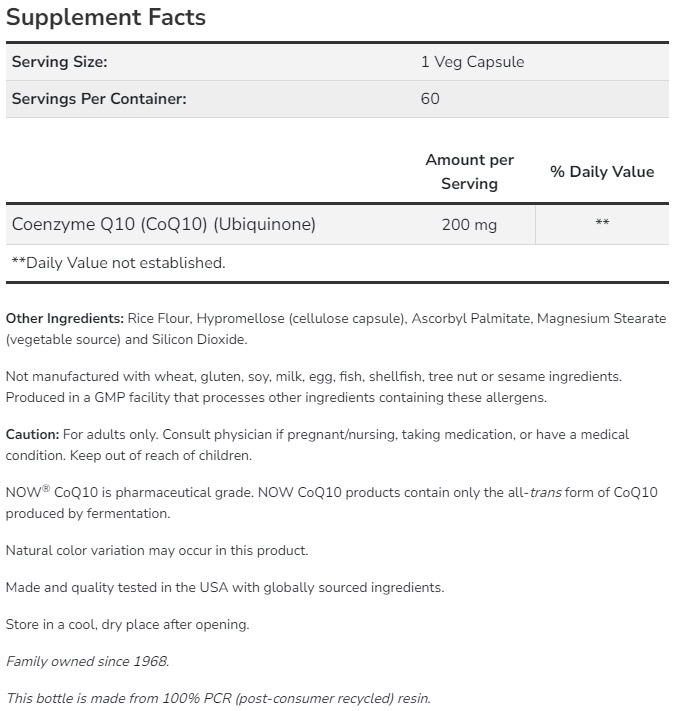This screenshot has height=711, width=675.
Task: Click the double asterisk daily value cell
Action: click(x=602, y=225)
